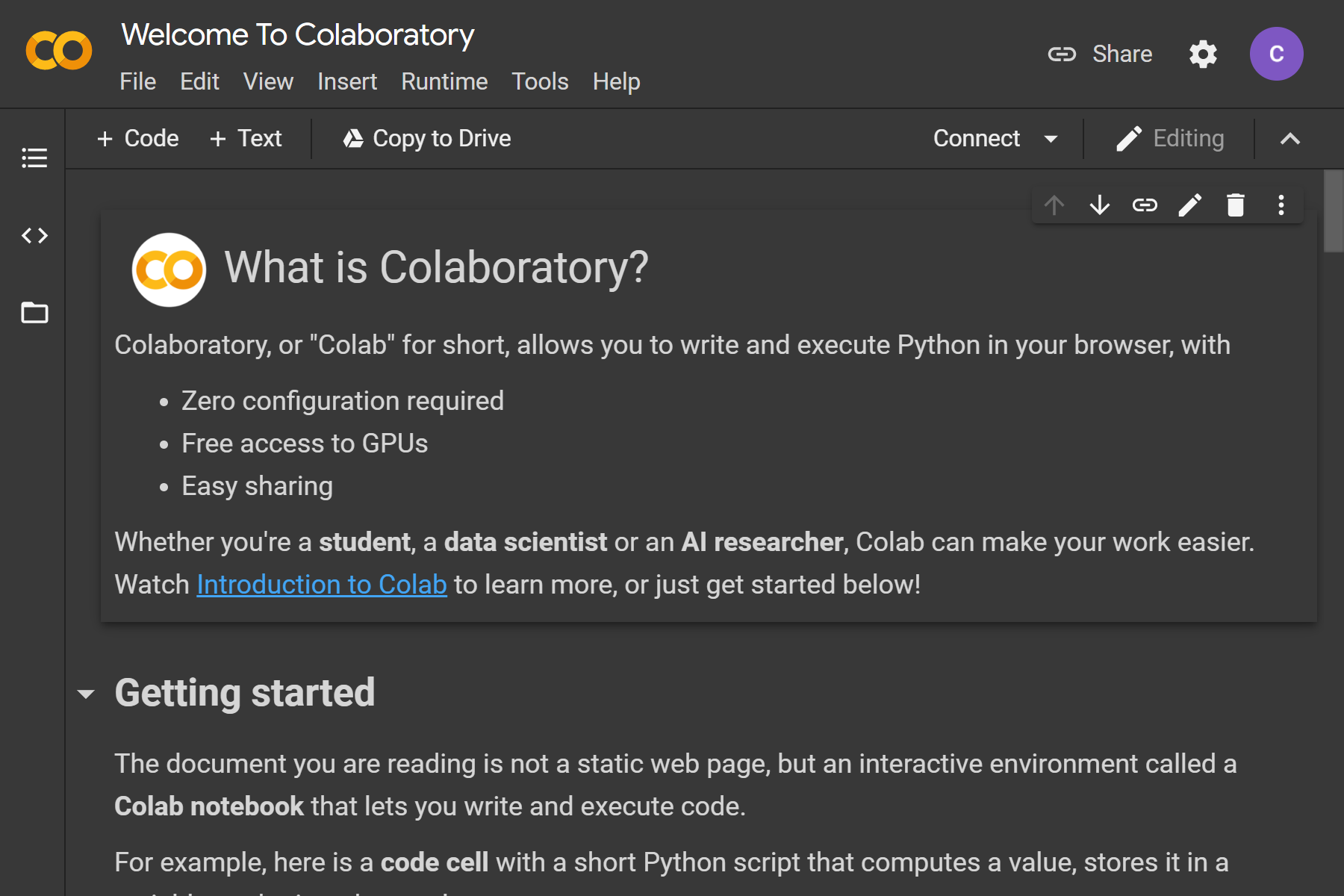
Task: Click the Copy to Drive button
Action: pyautogui.click(x=427, y=139)
